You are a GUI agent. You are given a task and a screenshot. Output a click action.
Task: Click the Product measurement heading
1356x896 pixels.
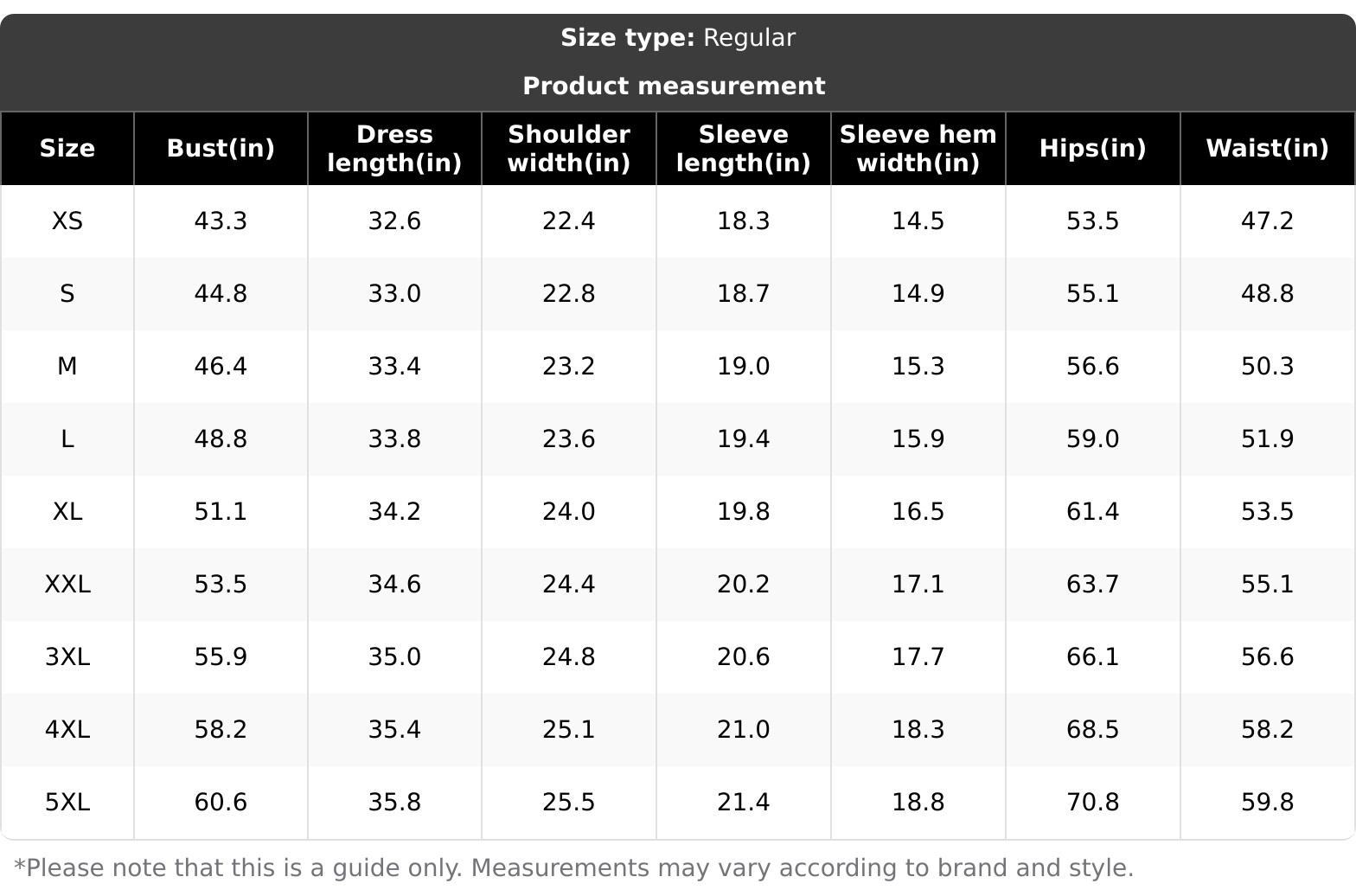pyautogui.click(x=674, y=86)
